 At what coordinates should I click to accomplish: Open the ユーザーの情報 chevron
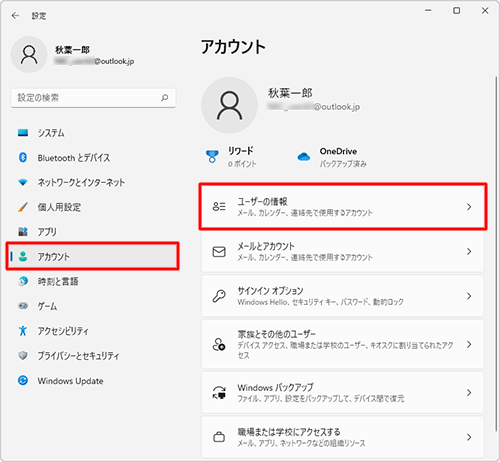click(469, 207)
